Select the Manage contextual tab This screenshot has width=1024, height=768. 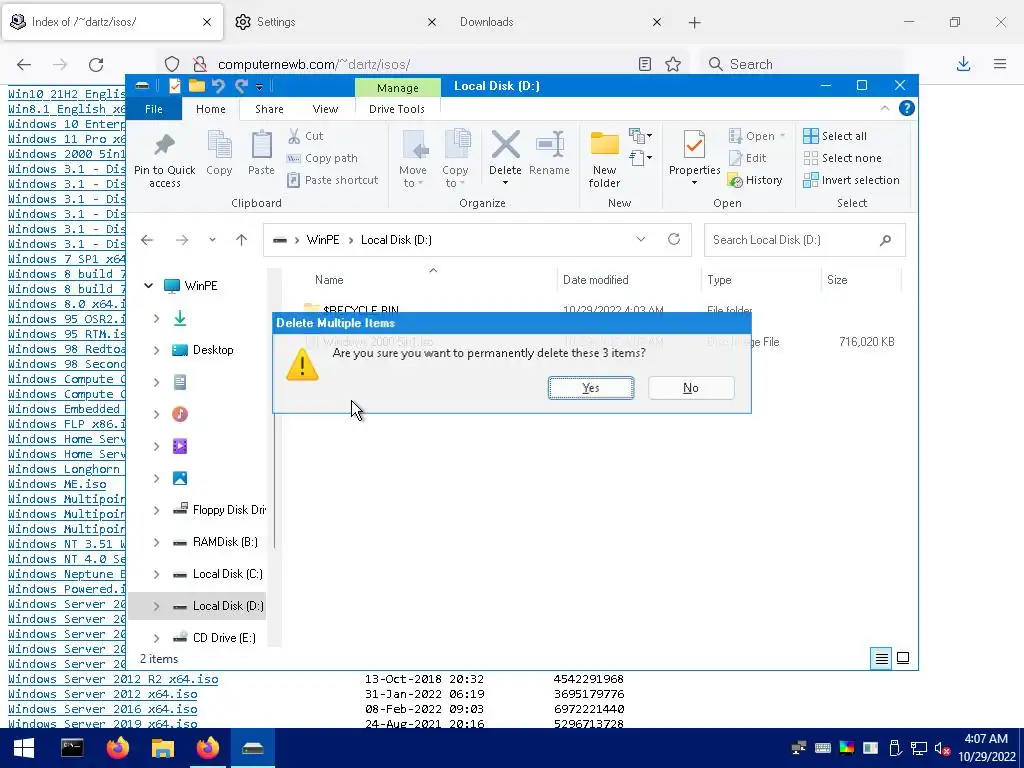397,88
